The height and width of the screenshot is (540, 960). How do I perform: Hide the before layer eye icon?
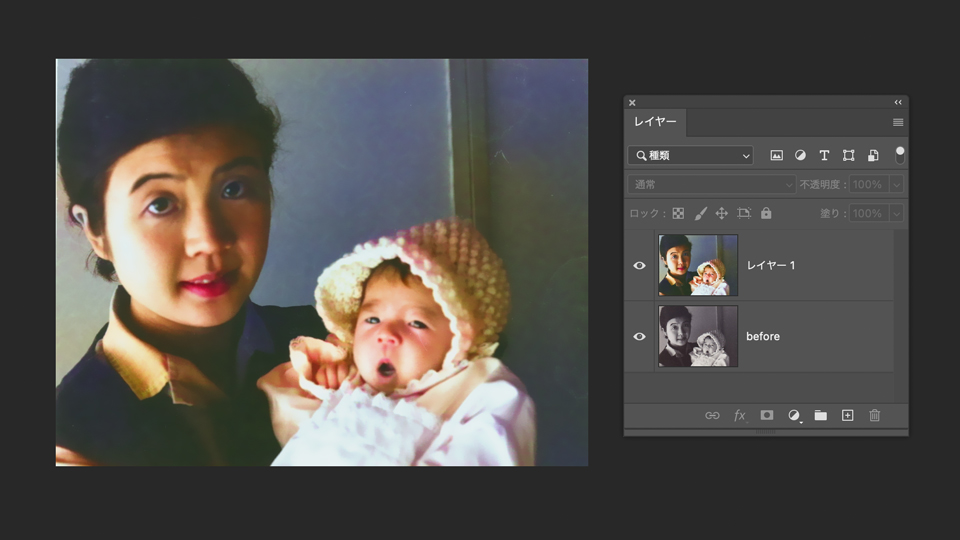(639, 336)
